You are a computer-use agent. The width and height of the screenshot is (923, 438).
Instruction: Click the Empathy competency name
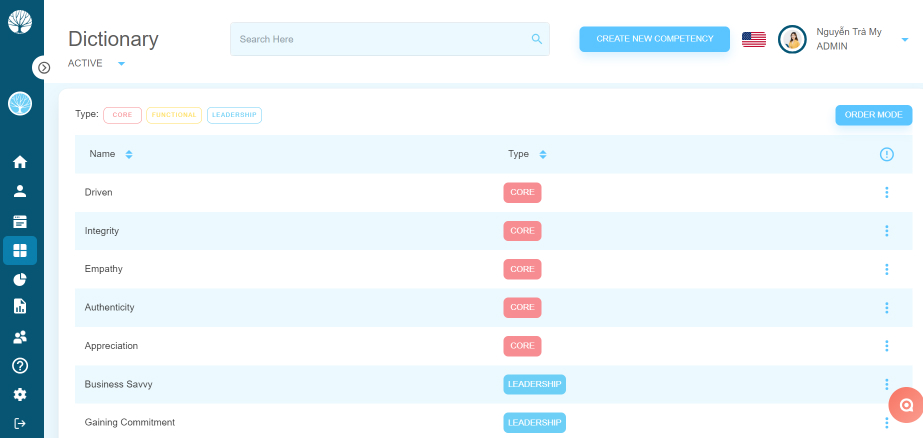pos(104,269)
